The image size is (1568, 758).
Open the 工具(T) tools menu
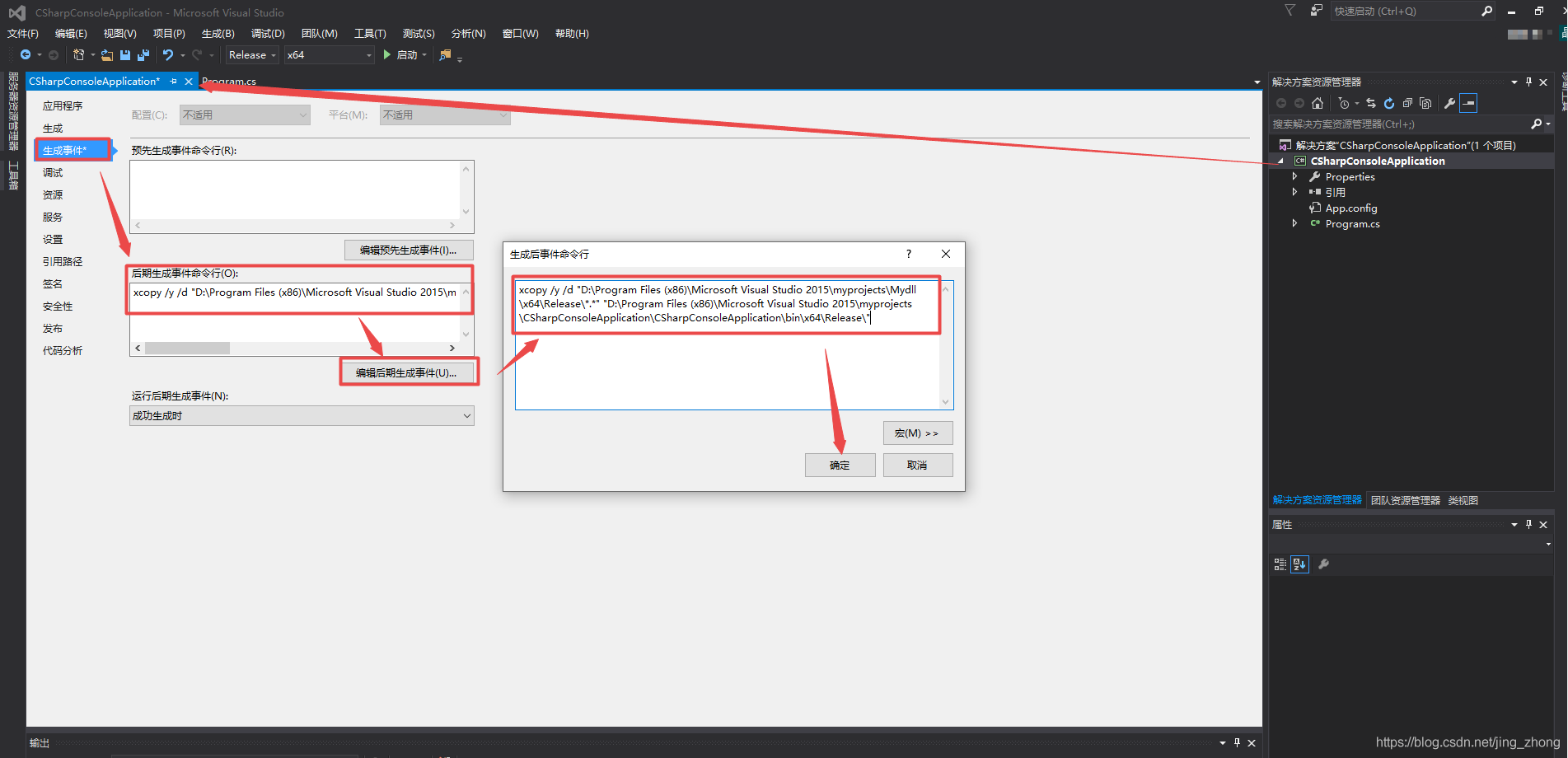click(370, 34)
